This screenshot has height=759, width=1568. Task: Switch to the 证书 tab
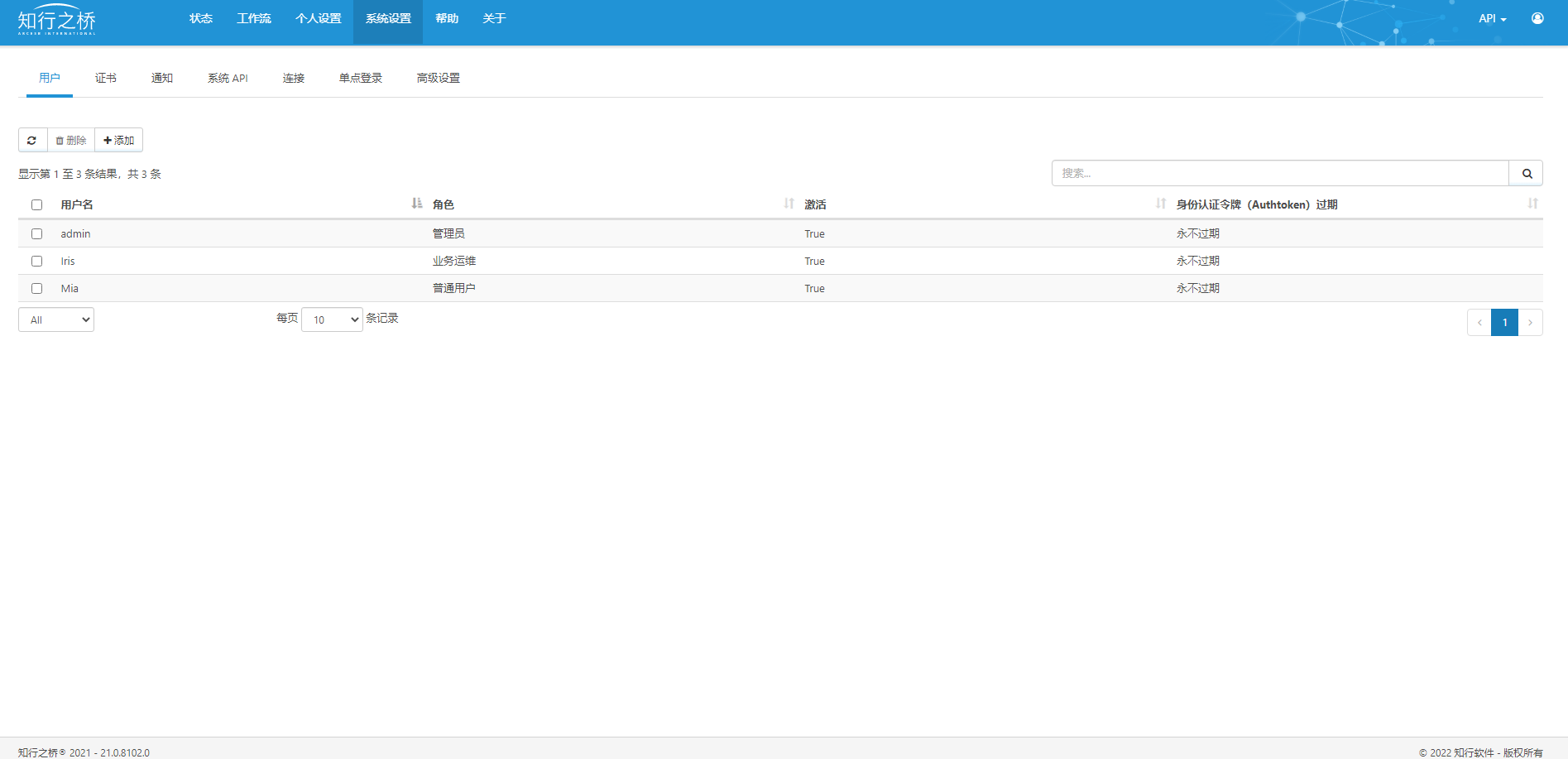point(106,78)
